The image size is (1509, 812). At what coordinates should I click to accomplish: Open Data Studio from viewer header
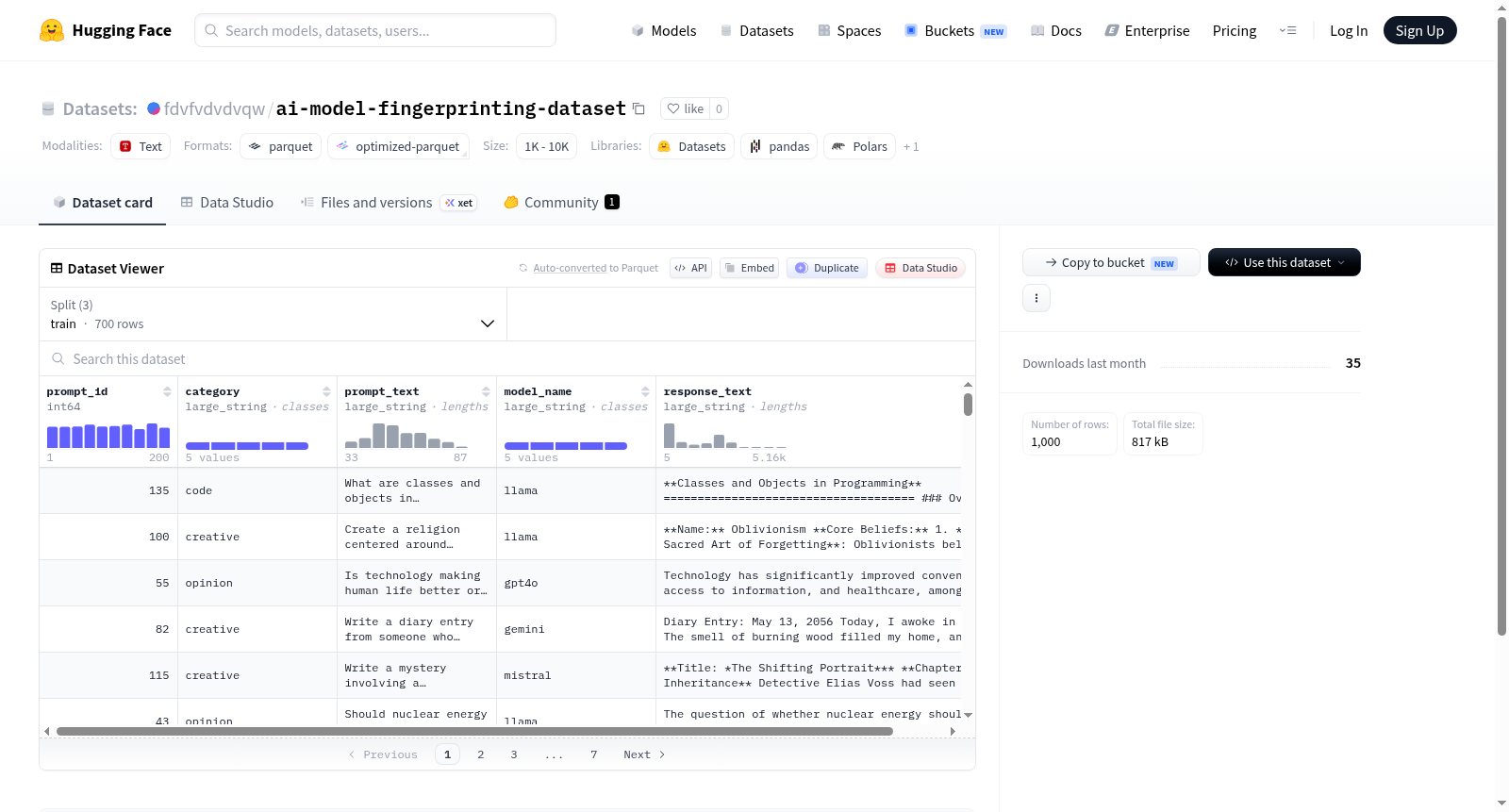(920, 268)
